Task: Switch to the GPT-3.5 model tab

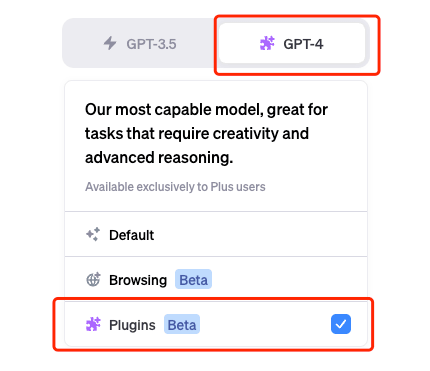Action: point(140,43)
